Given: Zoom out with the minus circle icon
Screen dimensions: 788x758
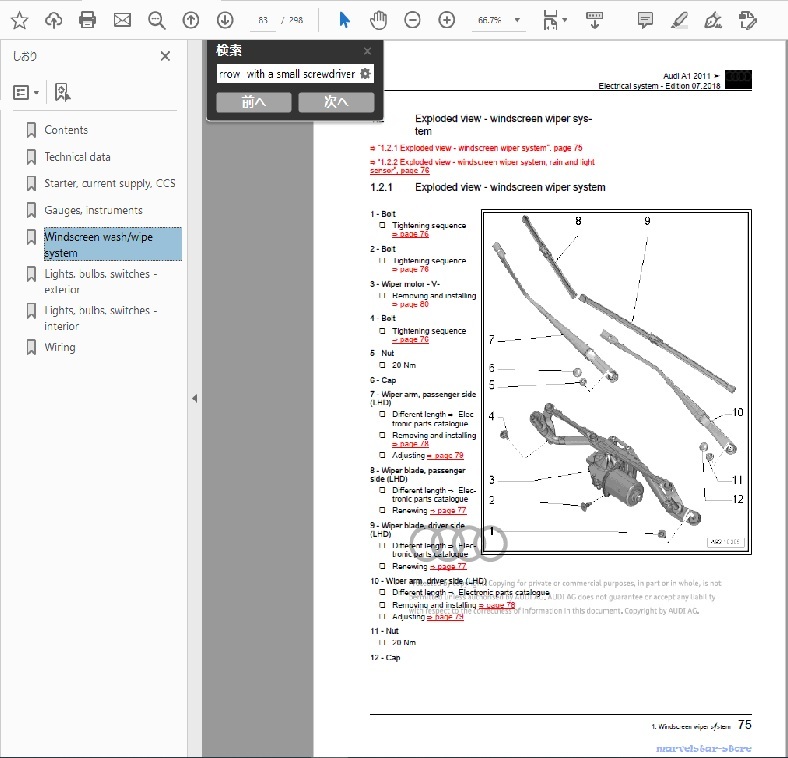Looking at the screenshot, I should [x=412, y=20].
